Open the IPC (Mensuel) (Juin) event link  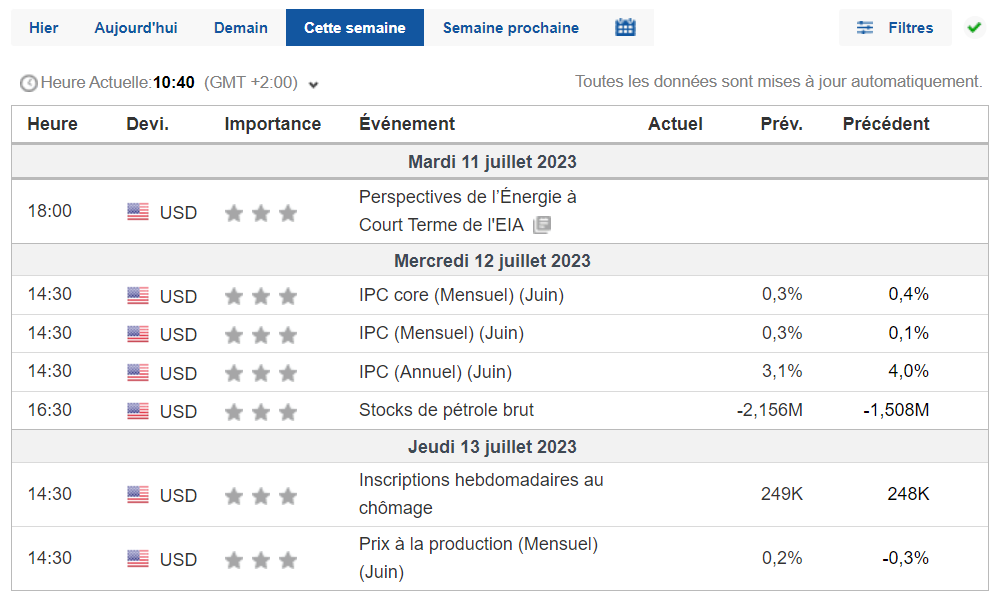coord(441,333)
